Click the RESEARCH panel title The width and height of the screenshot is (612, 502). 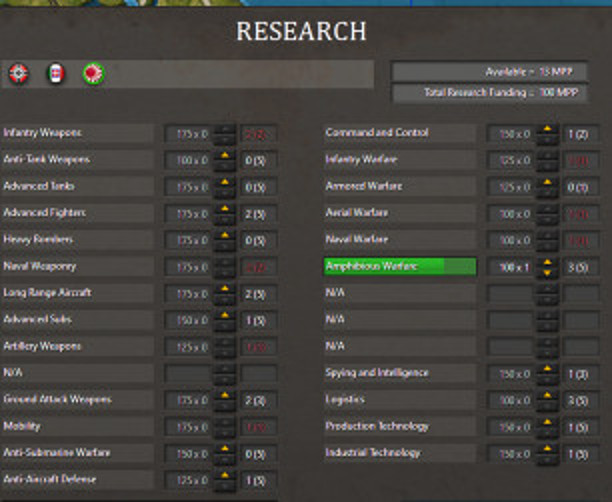click(x=301, y=31)
